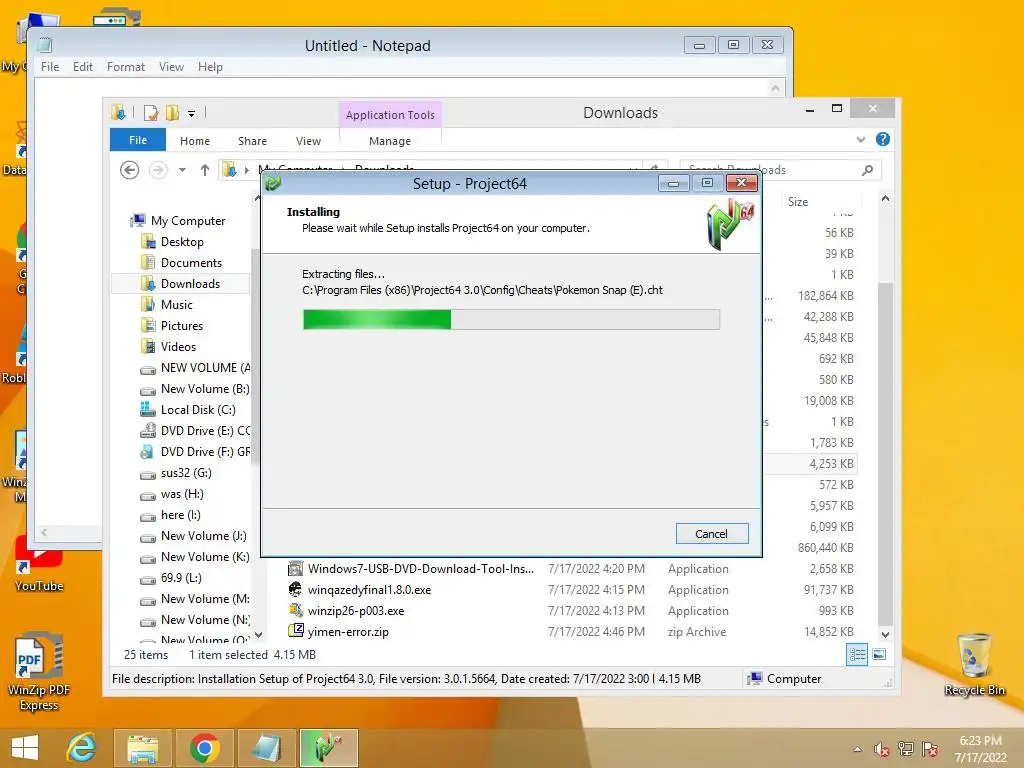The height and width of the screenshot is (768, 1024).
Task: Open File menu in Notepad
Action: (x=50, y=67)
